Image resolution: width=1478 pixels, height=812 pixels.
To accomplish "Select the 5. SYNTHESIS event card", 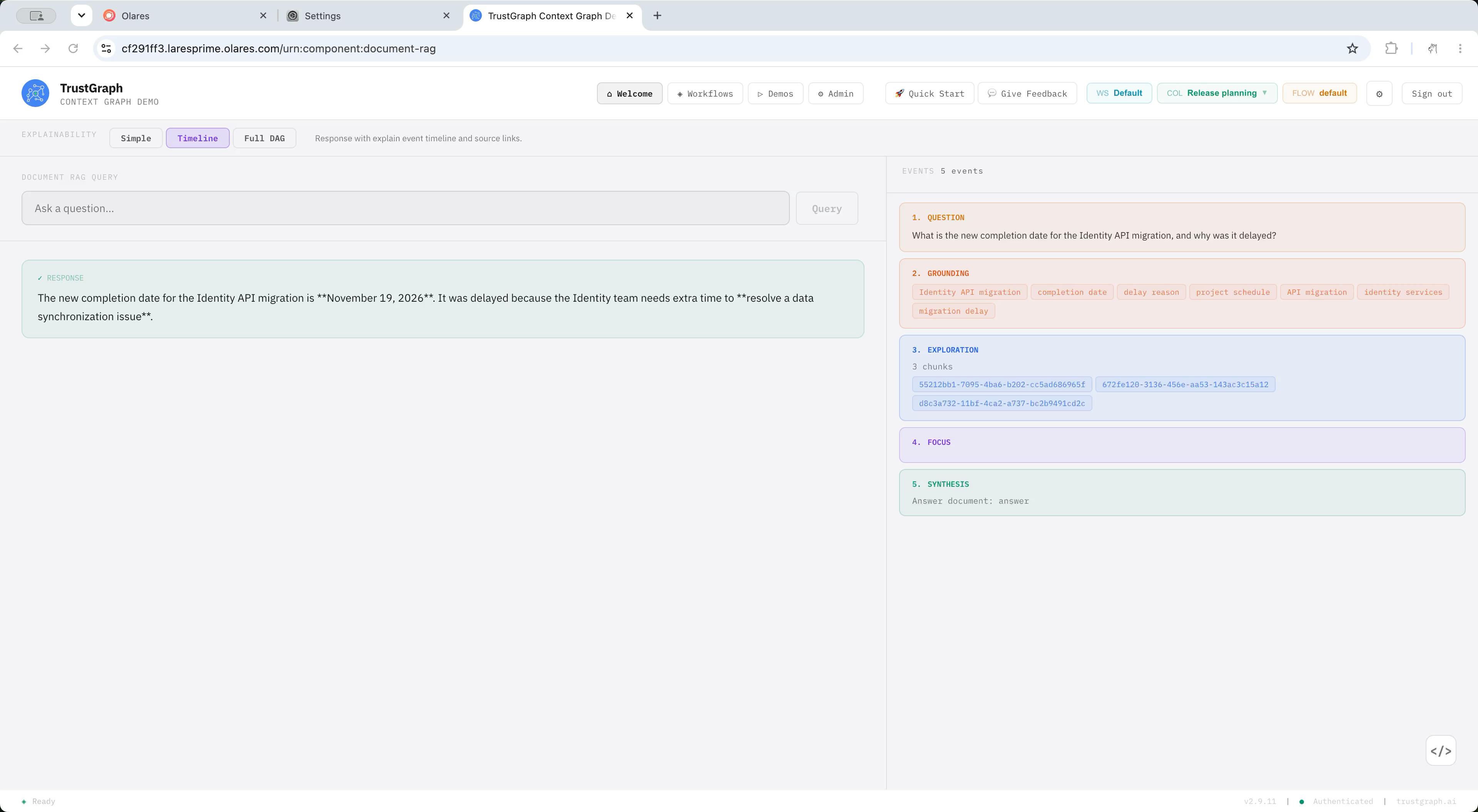I will (x=1182, y=492).
